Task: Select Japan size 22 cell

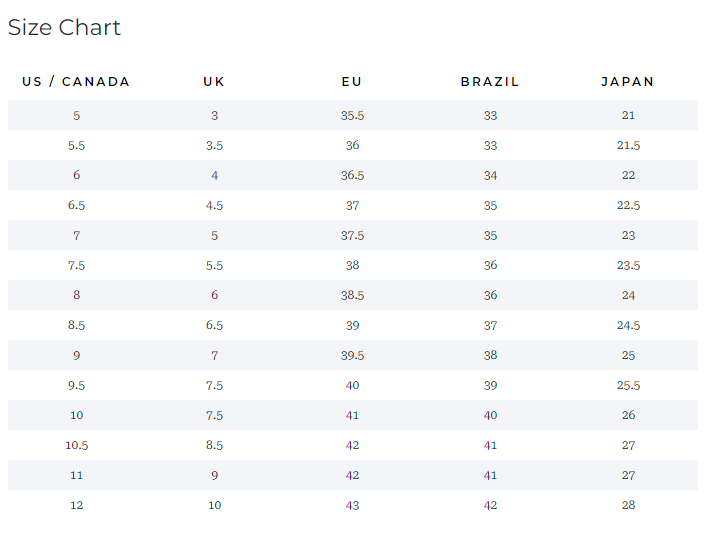Action: pyautogui.click(x=628, y=175)
